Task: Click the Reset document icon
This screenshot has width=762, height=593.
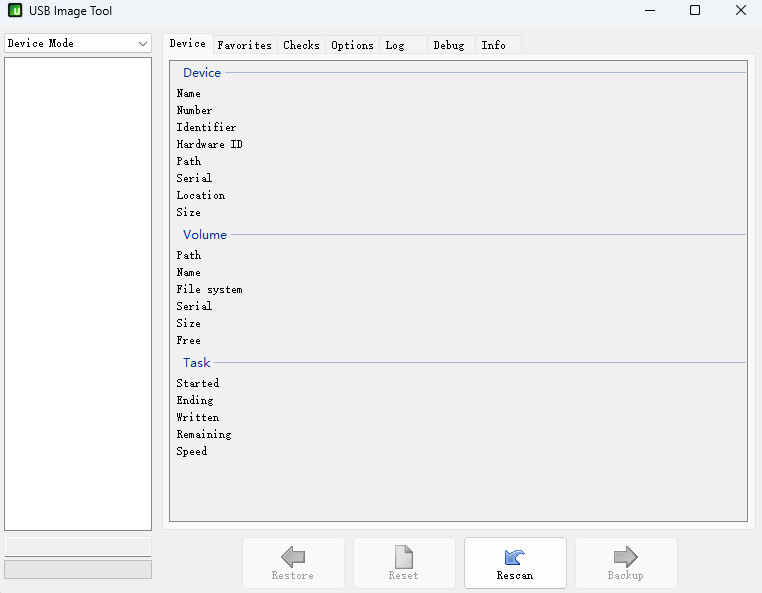Action: click(x=403, y=557)
